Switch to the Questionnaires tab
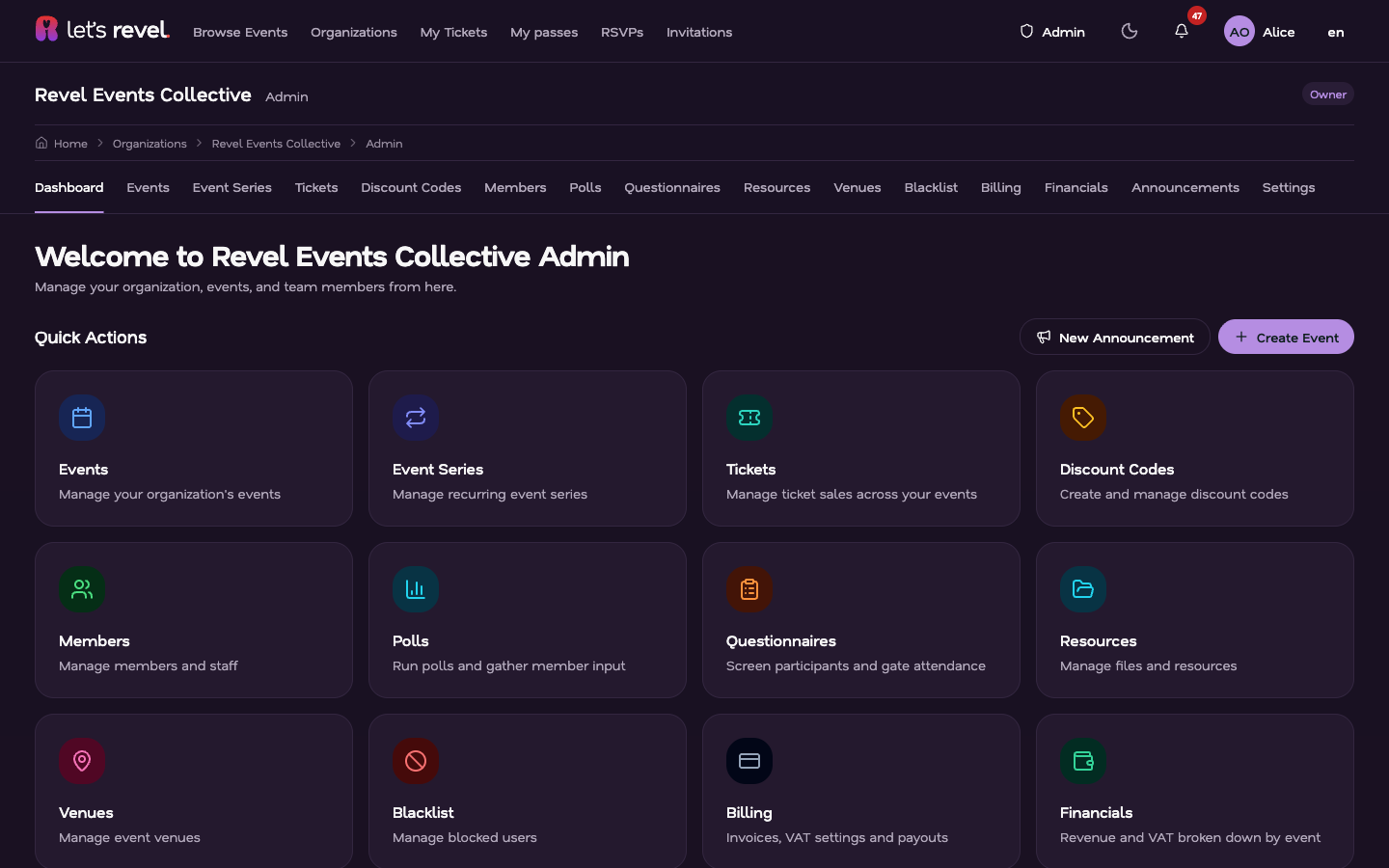 (672, 187)
